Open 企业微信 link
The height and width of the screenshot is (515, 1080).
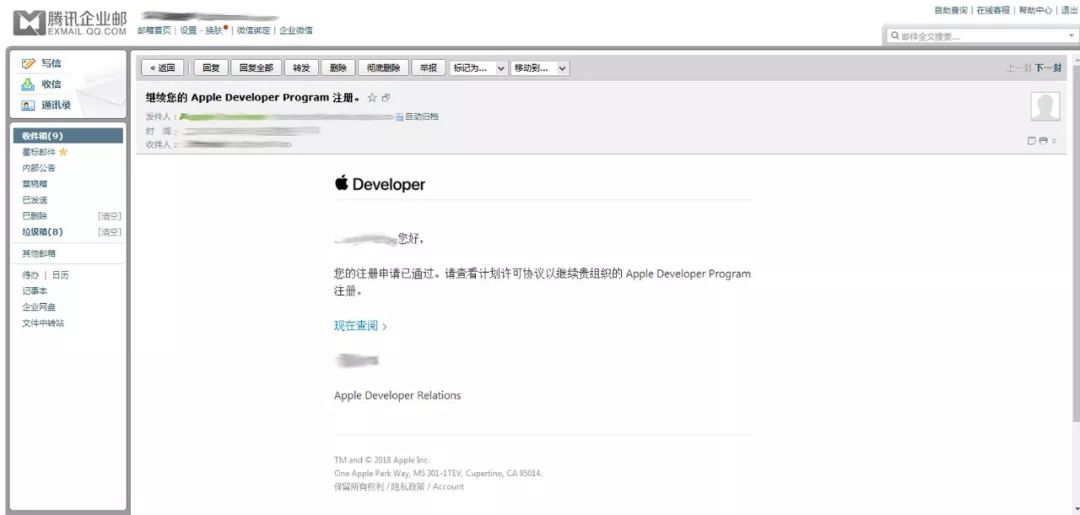(296, 30)
